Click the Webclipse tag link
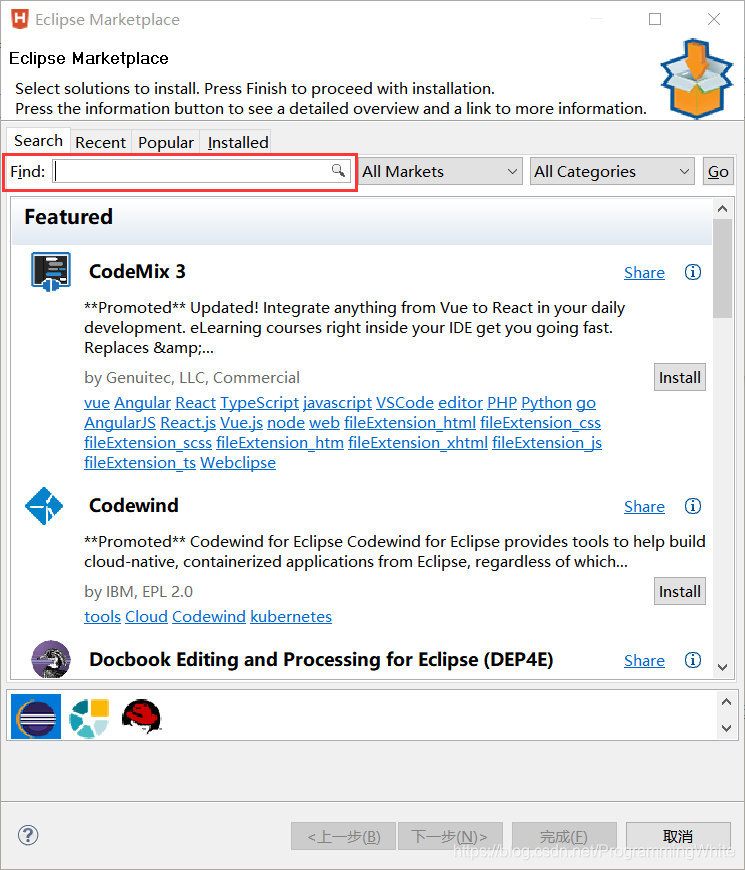This screenshot has width=745, height=870. [238, 463]
